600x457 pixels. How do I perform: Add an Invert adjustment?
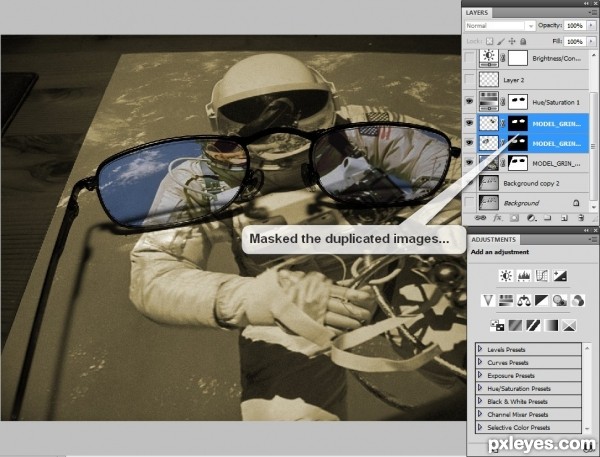point(497,326)
